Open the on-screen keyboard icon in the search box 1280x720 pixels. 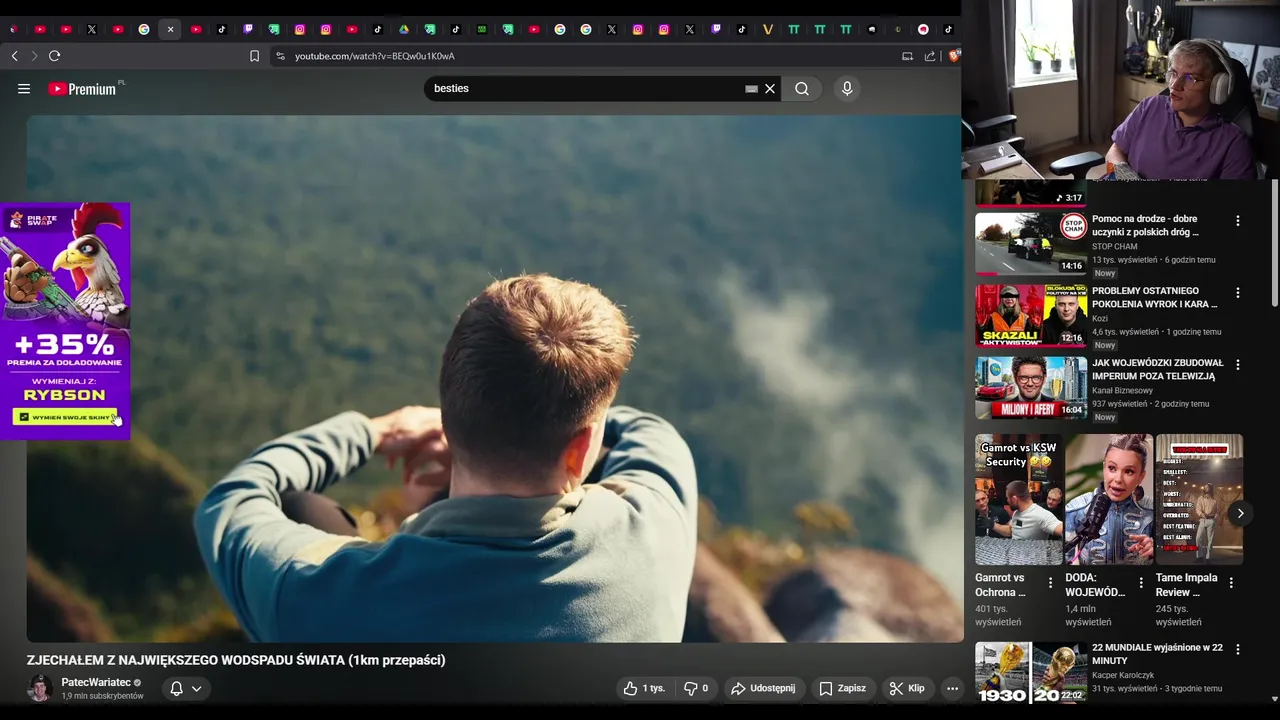pyautogui.click(x=751, y=89)
